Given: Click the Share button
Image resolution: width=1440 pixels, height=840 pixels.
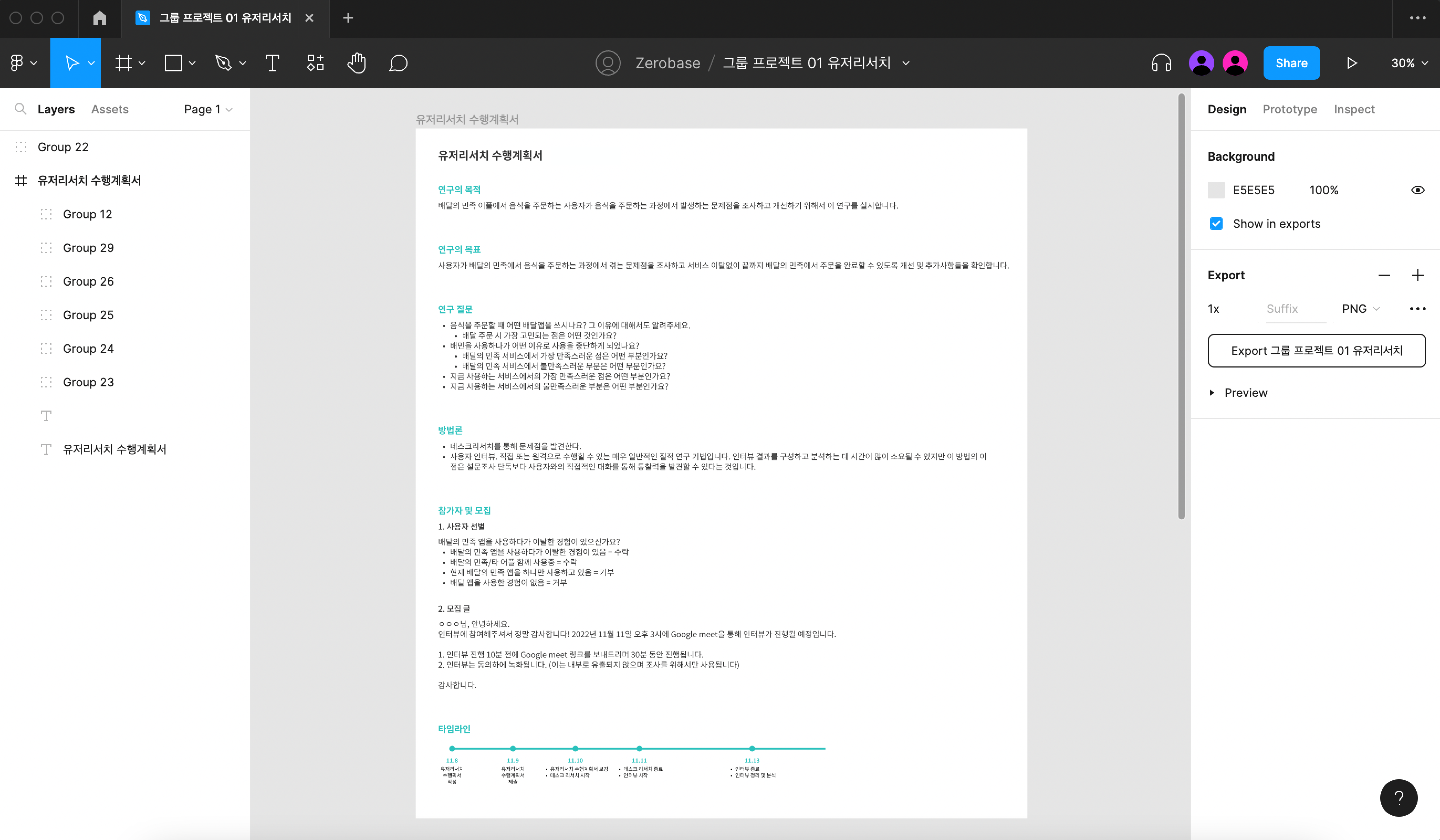Looking at the screenshot, I should point(1291,63).
